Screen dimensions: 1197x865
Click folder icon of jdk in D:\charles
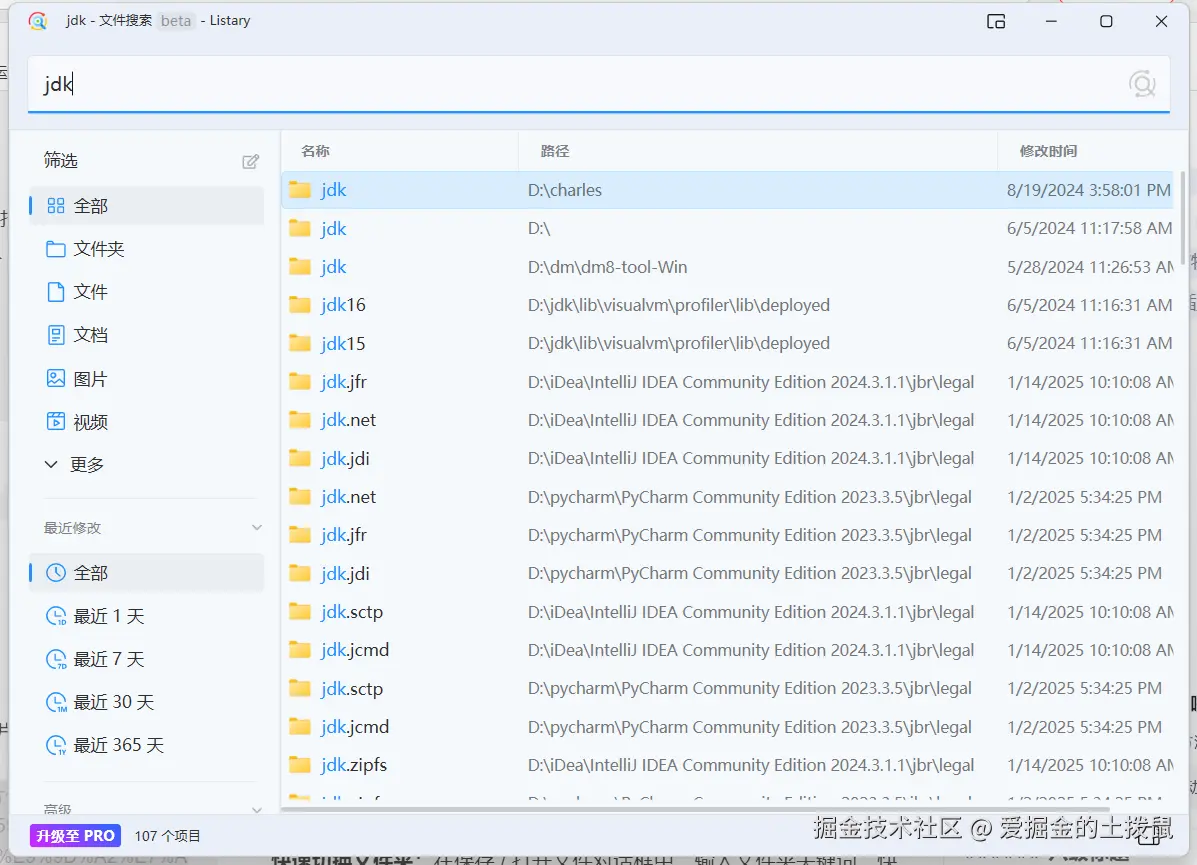[x=300, y=189]
